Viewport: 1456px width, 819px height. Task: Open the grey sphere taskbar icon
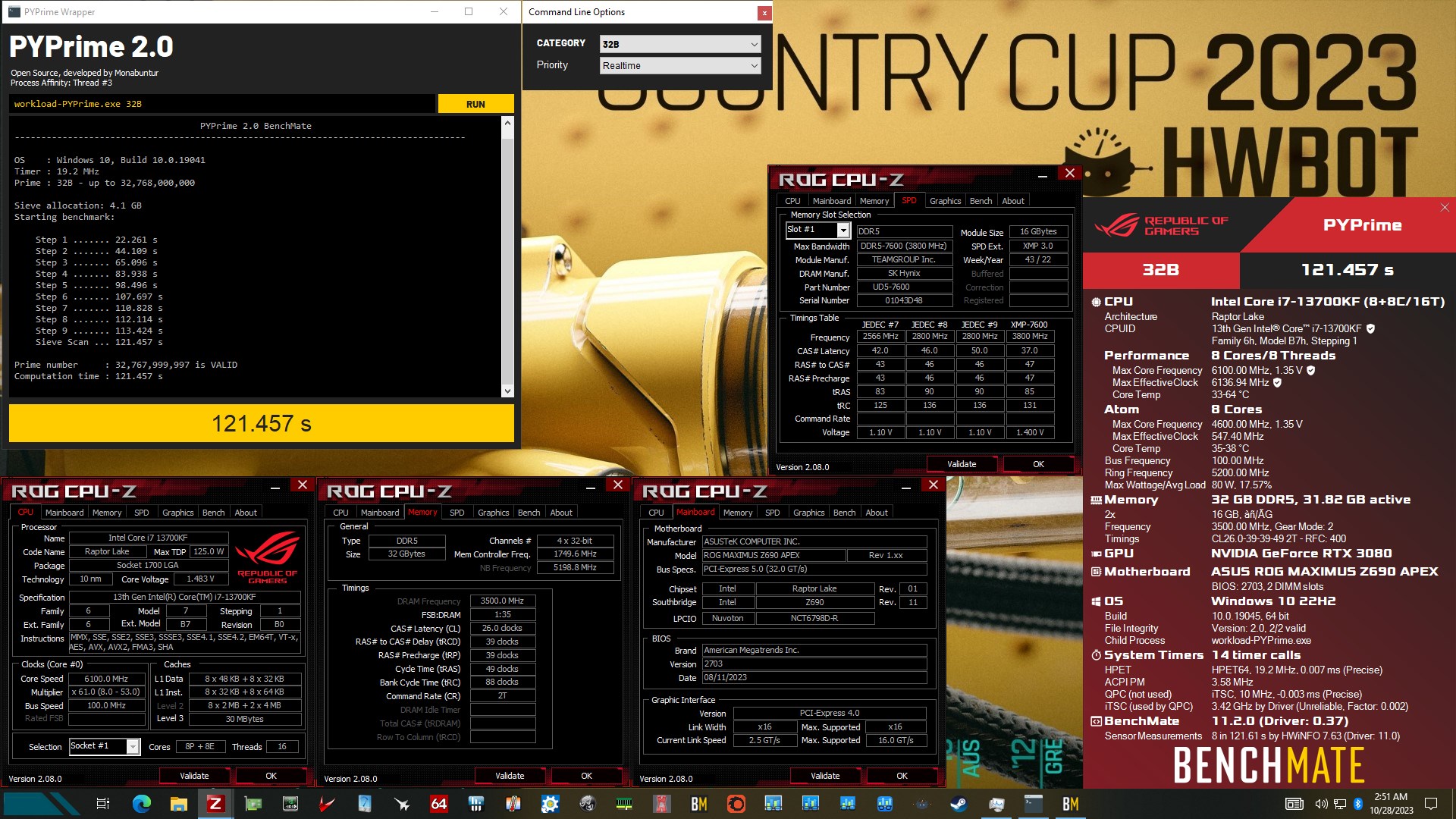click(x=587, y=804)
